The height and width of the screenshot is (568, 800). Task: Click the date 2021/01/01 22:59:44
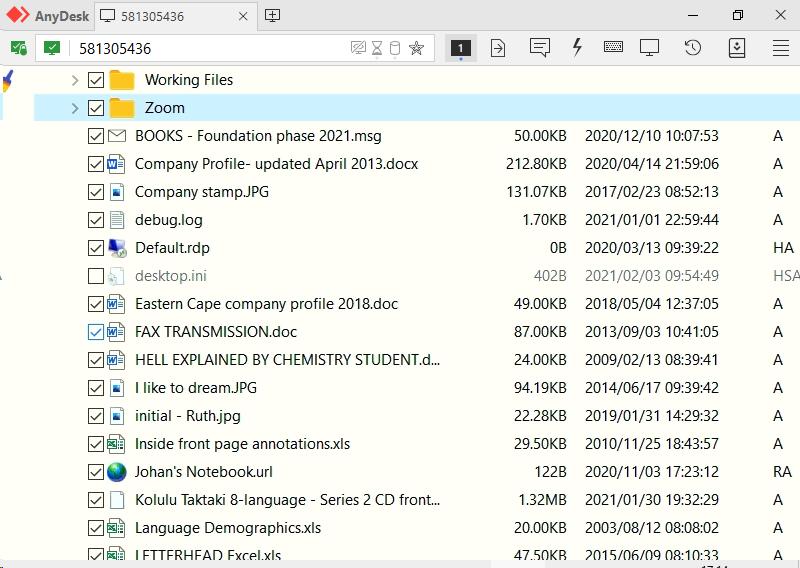coord(652,220)
